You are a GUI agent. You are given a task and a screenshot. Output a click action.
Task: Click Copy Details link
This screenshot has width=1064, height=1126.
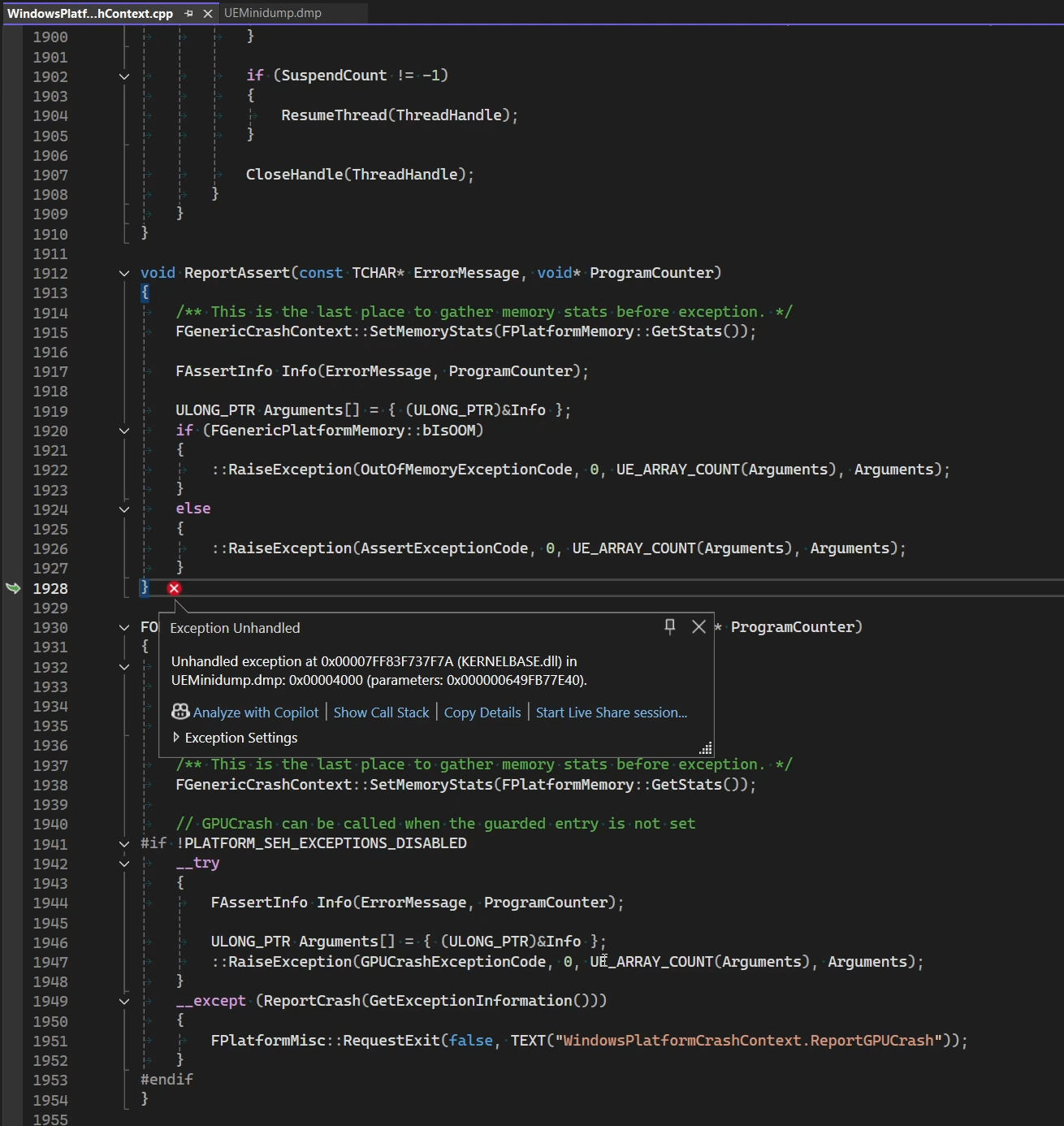tap(482, 712)
